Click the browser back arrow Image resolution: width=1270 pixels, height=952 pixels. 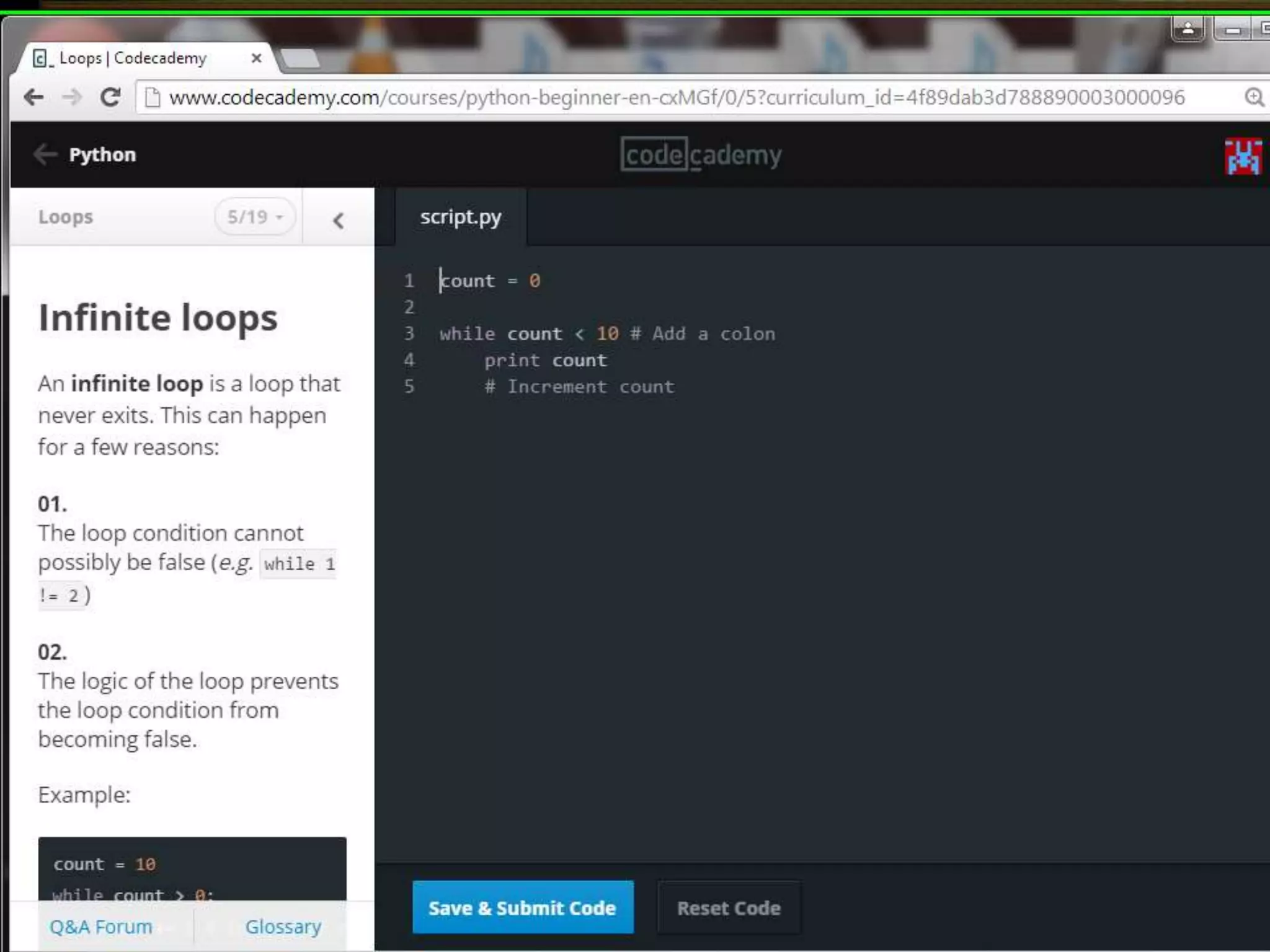pos(33,97)
